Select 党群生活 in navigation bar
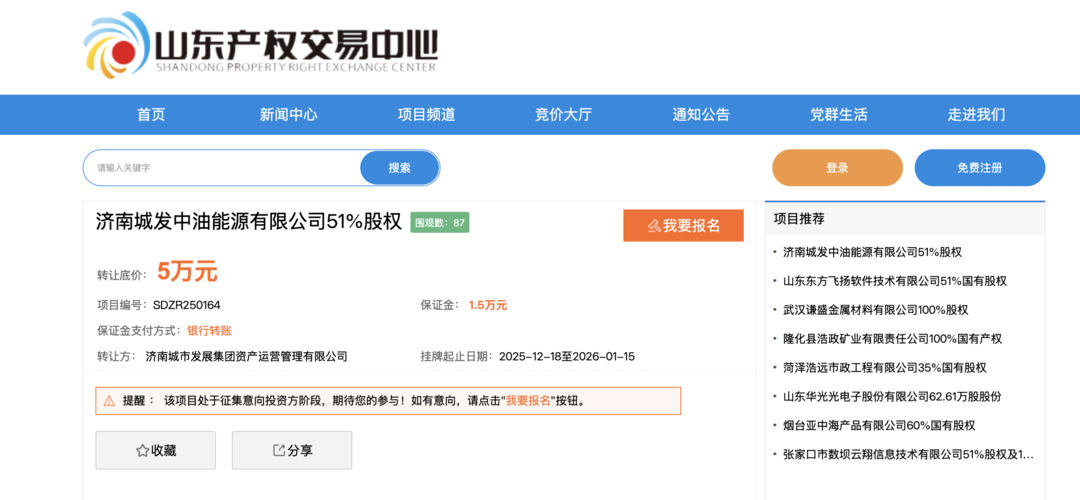 tap(838, 115)
